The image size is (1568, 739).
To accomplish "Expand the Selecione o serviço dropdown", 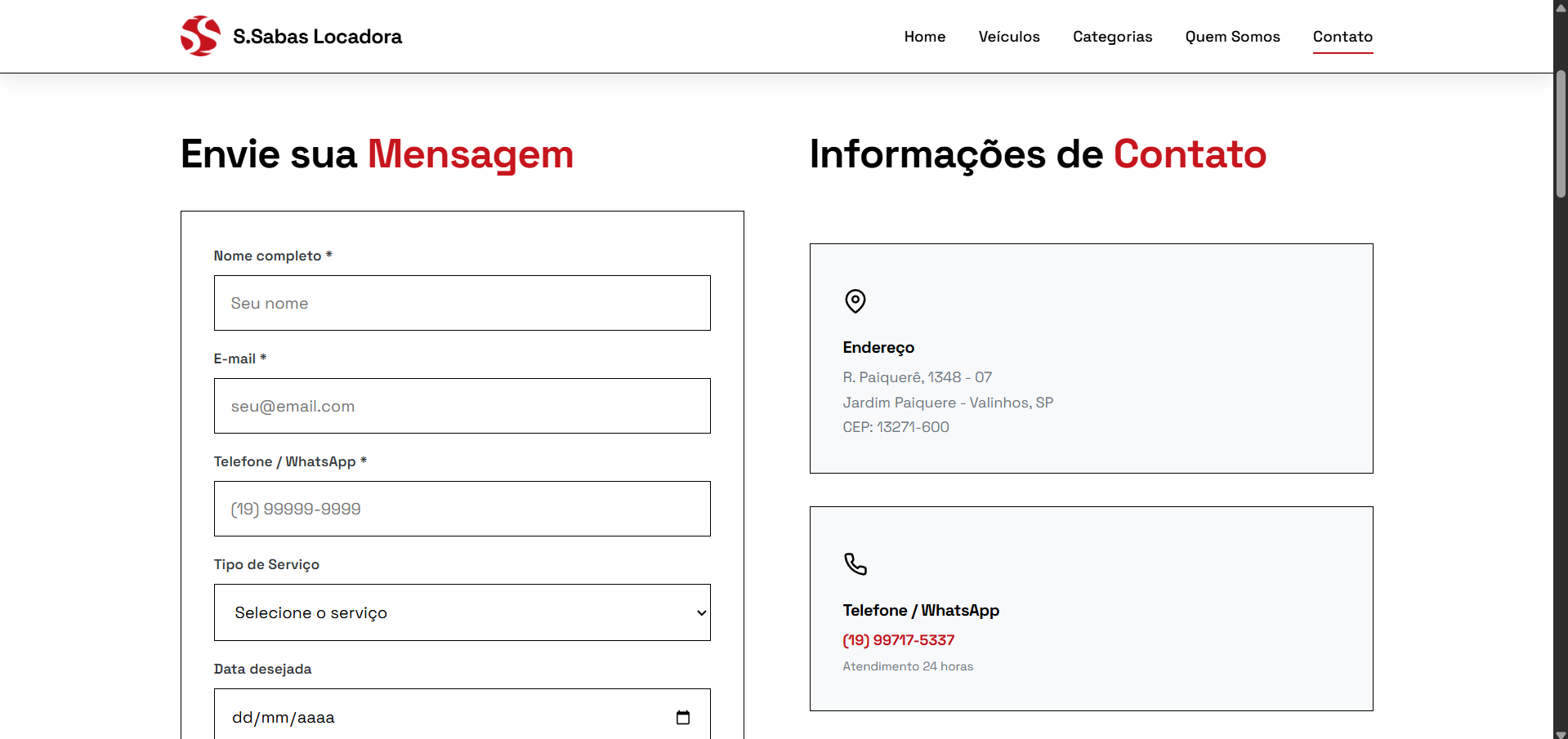I will coord(462,612).
